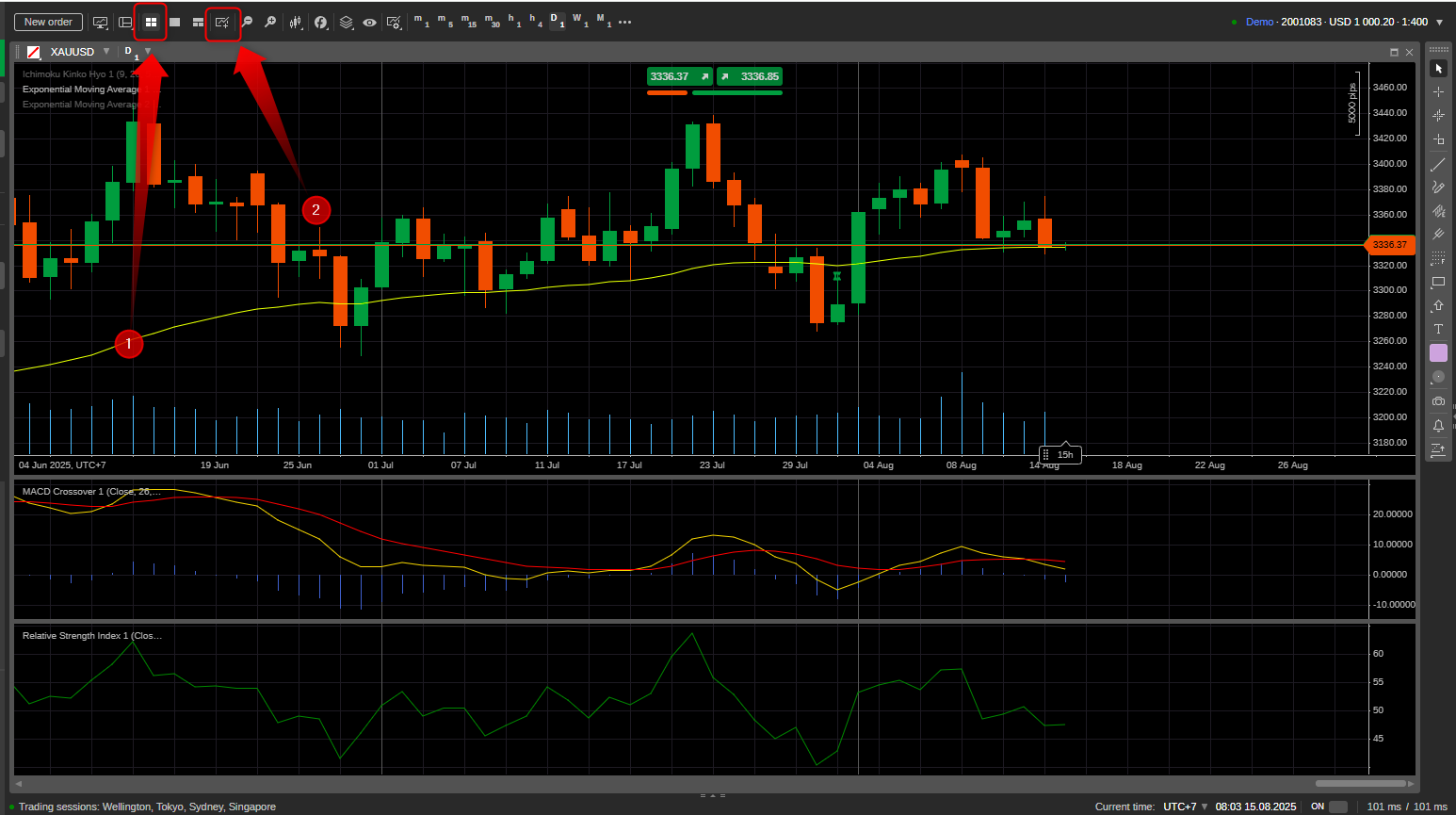Select the market snapshot crosshair tool
The image size is (1456, 815).
1438,116
